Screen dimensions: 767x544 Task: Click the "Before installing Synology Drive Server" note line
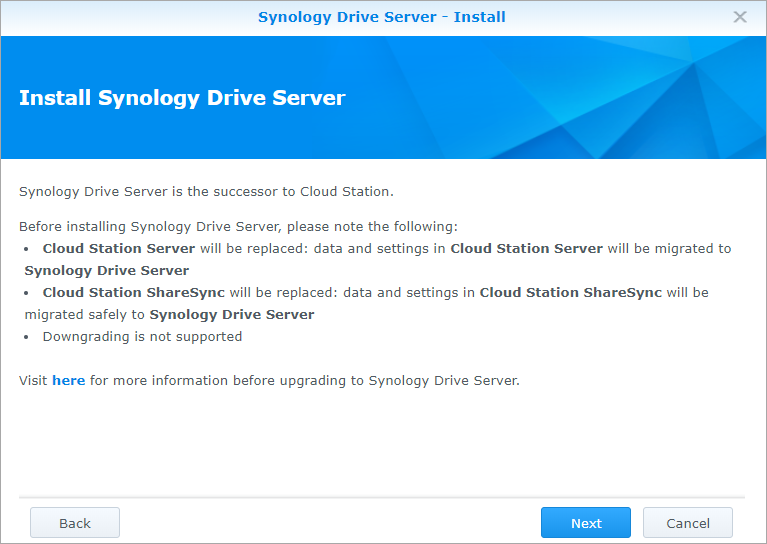click(x=238, y=227)
